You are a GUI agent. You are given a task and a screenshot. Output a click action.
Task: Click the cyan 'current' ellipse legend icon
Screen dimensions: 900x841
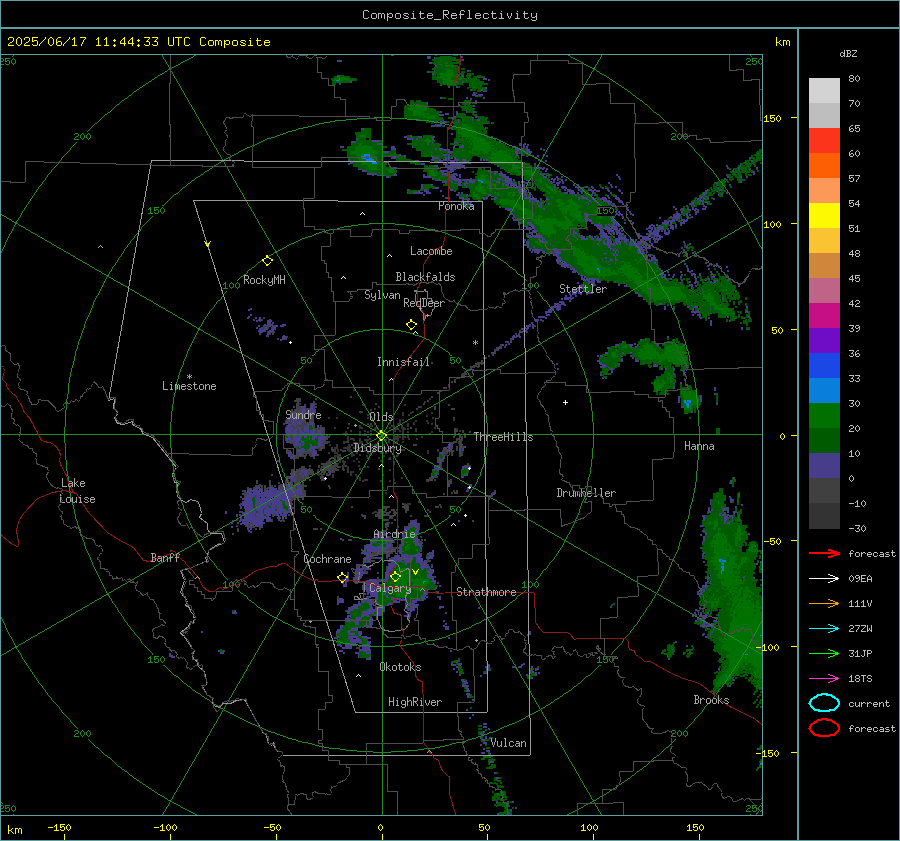point(824,703)
